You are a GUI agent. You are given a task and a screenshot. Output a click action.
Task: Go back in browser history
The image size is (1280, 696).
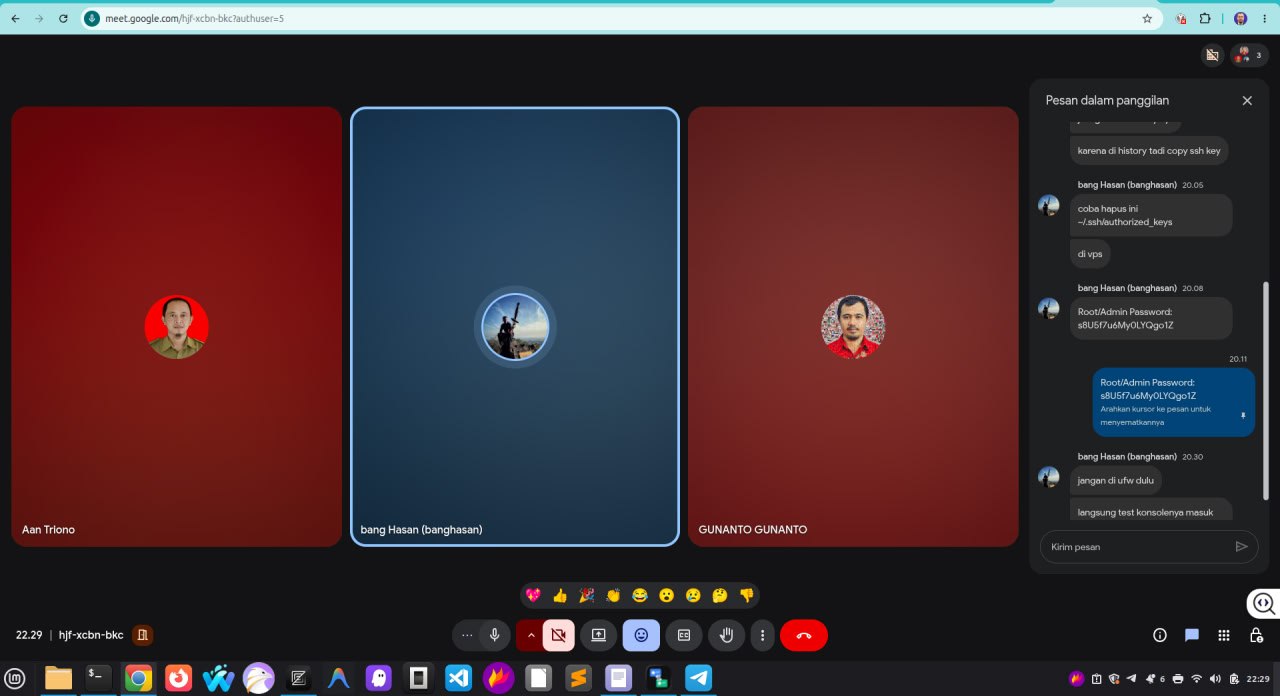(x=15, y=18)
